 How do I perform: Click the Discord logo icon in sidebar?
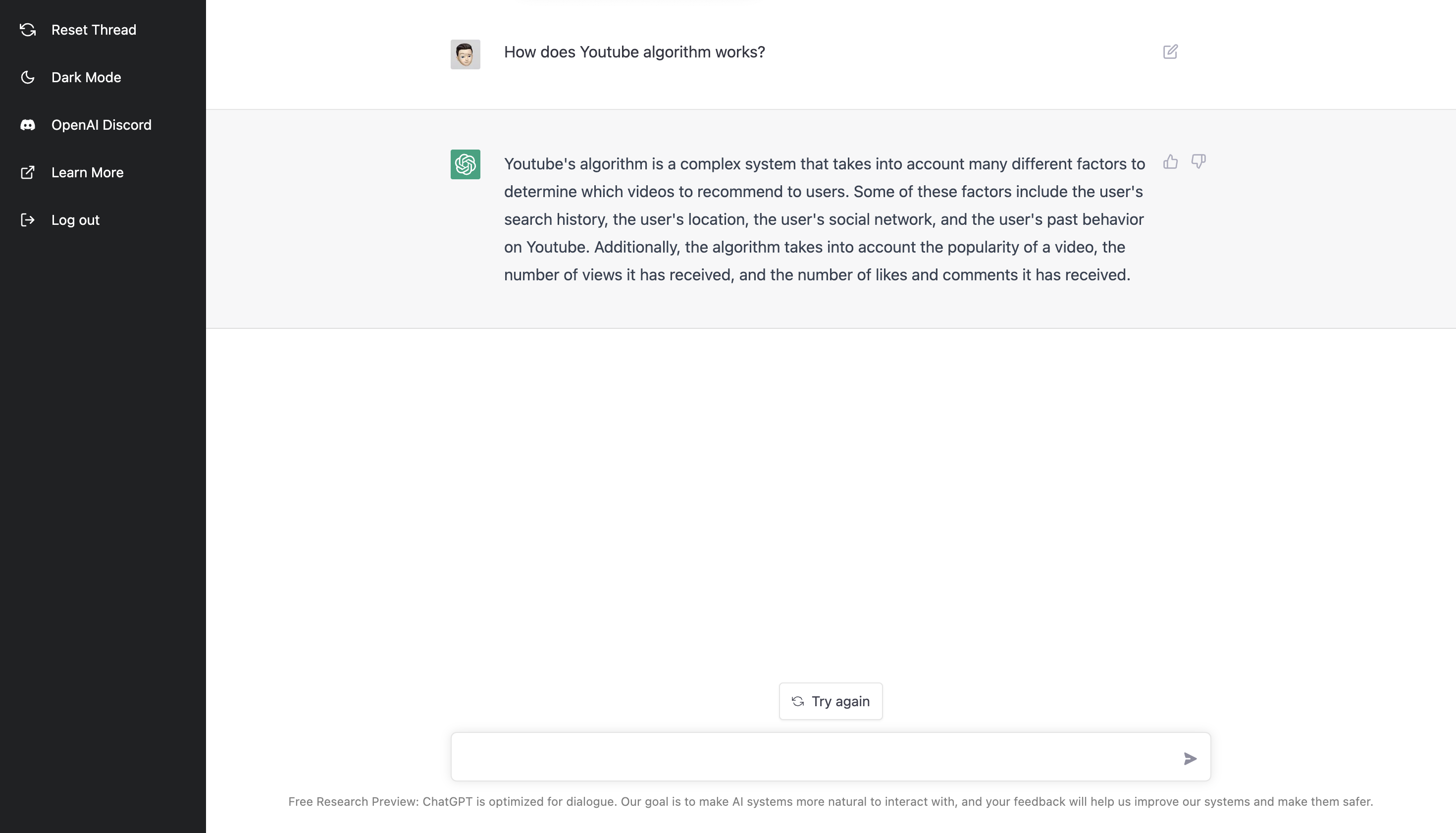27,125
